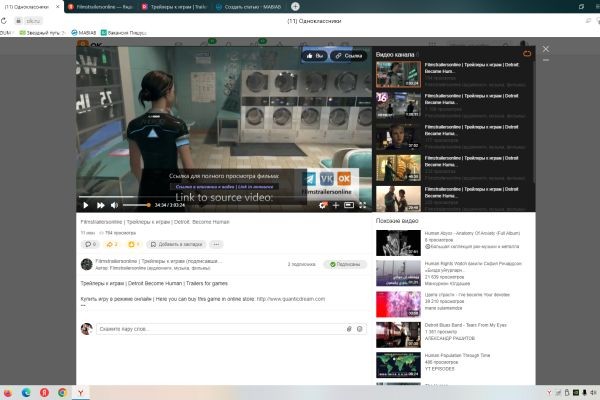Skip to the next video in player

101,205
